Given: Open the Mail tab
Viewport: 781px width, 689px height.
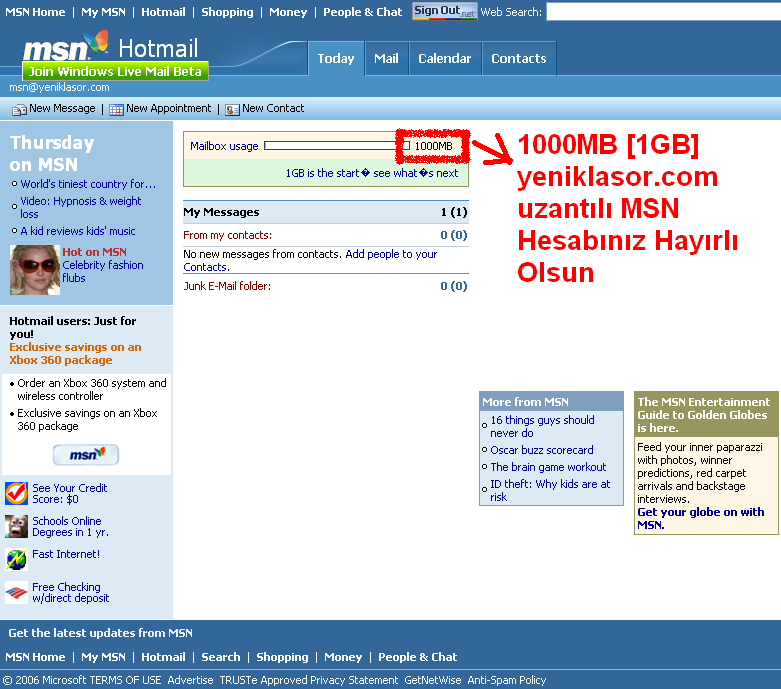Looking at the screenshot, I should (x=386, y=59).
